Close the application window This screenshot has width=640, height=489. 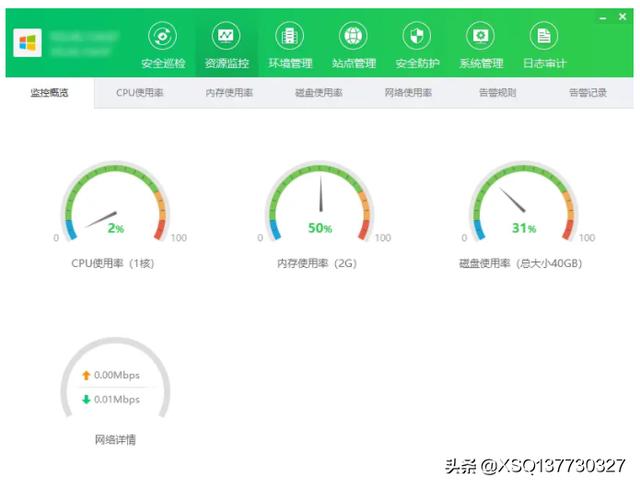click(622, 17)
